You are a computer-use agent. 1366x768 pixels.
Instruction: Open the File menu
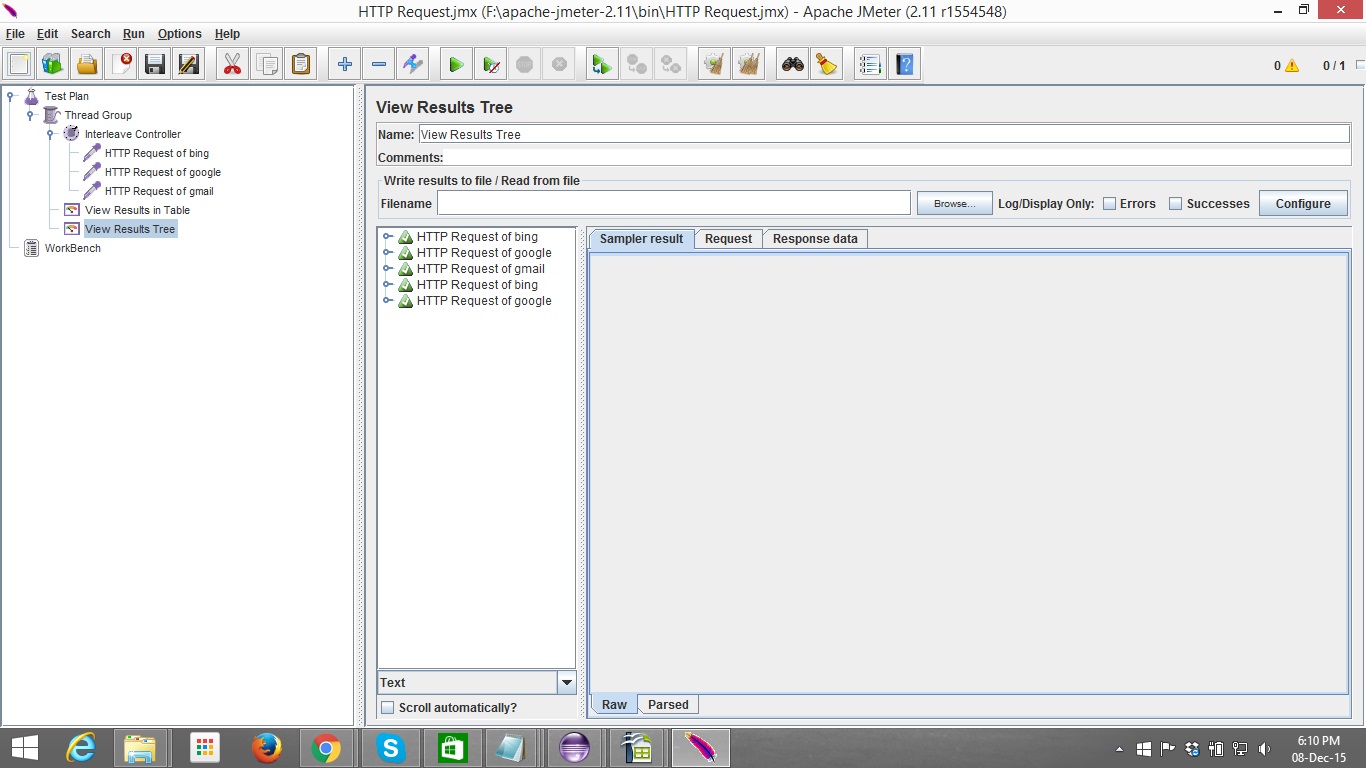[15, 34]
